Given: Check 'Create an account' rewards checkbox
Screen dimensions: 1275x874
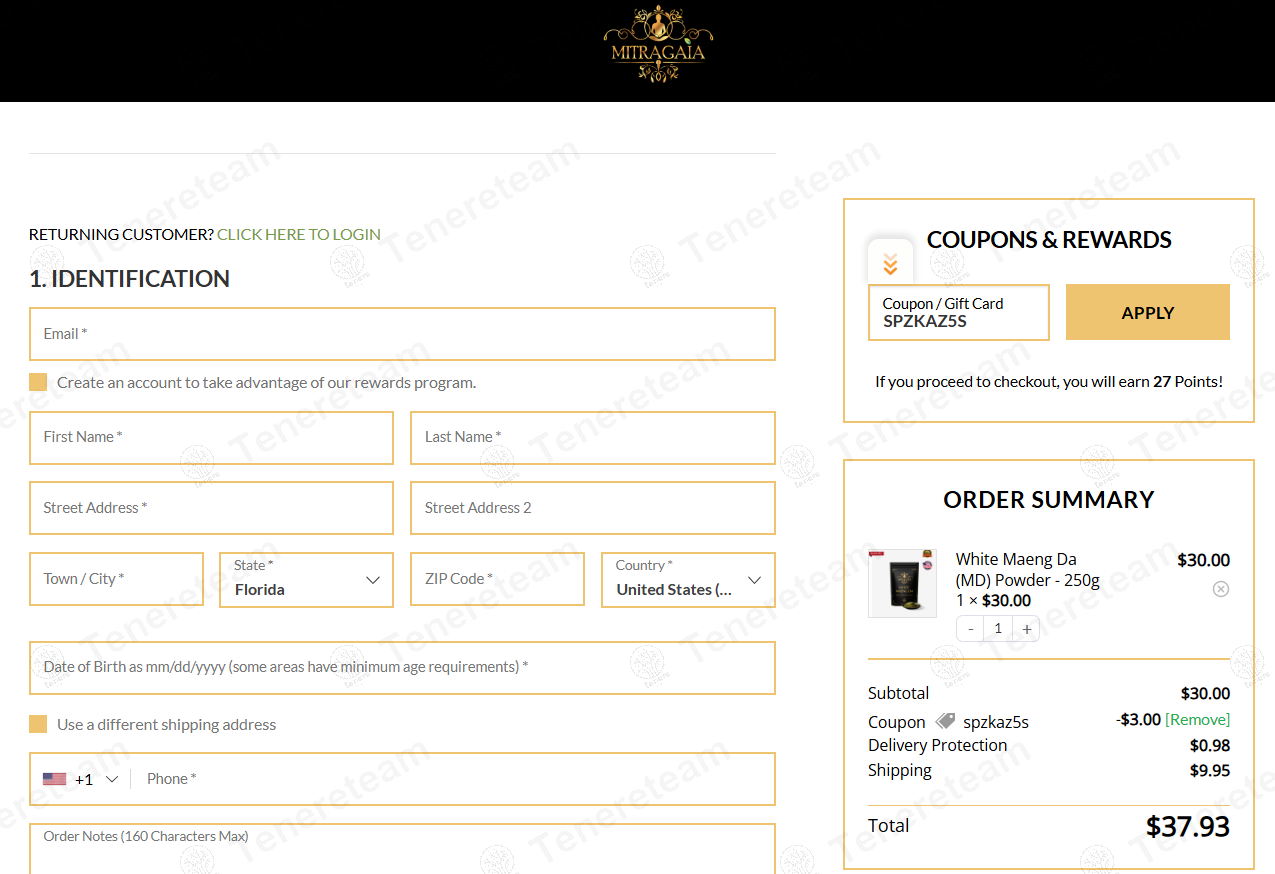Looking at the screenshot, I should 38,382.
